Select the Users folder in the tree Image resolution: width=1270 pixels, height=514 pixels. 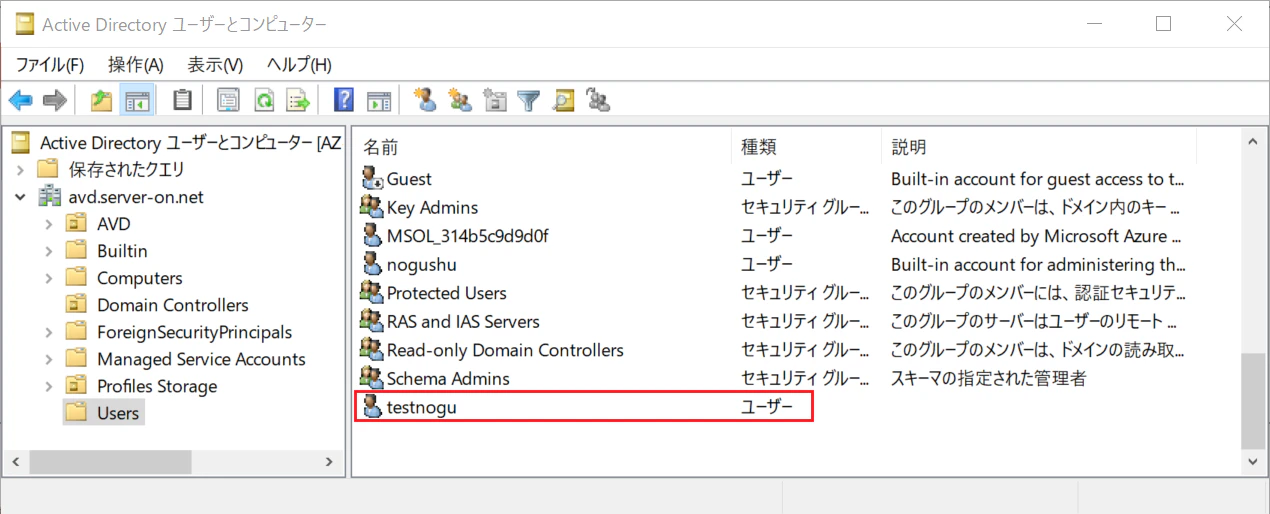pos(118,413)
